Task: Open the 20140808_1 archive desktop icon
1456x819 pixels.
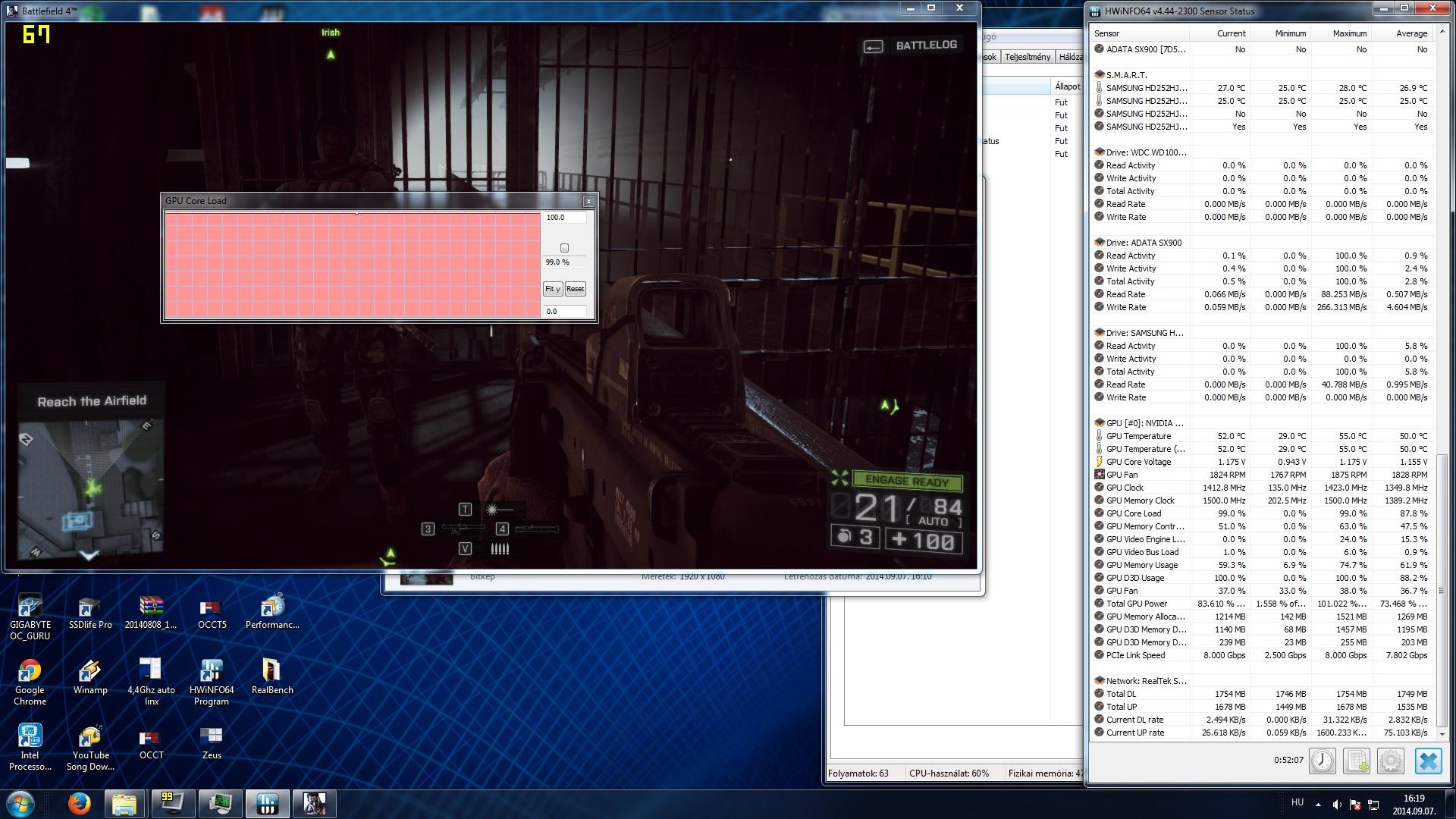Action: (x=151, y=613)
